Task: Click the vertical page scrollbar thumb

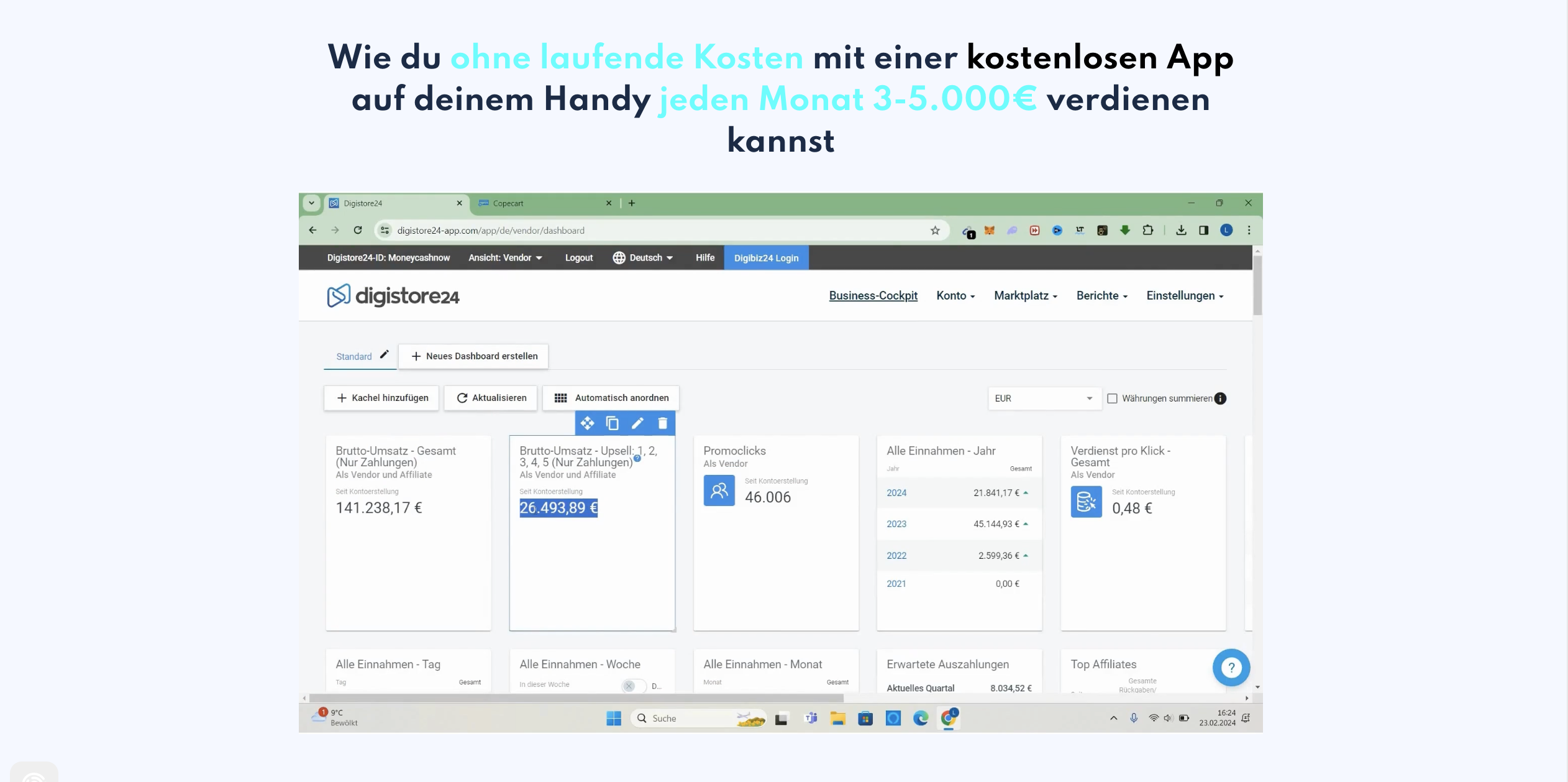Action: point(1257,286)
